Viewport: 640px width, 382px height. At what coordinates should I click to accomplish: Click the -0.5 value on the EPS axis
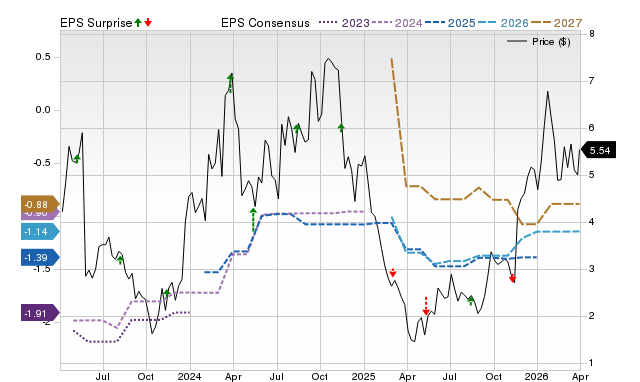point(41,163)
